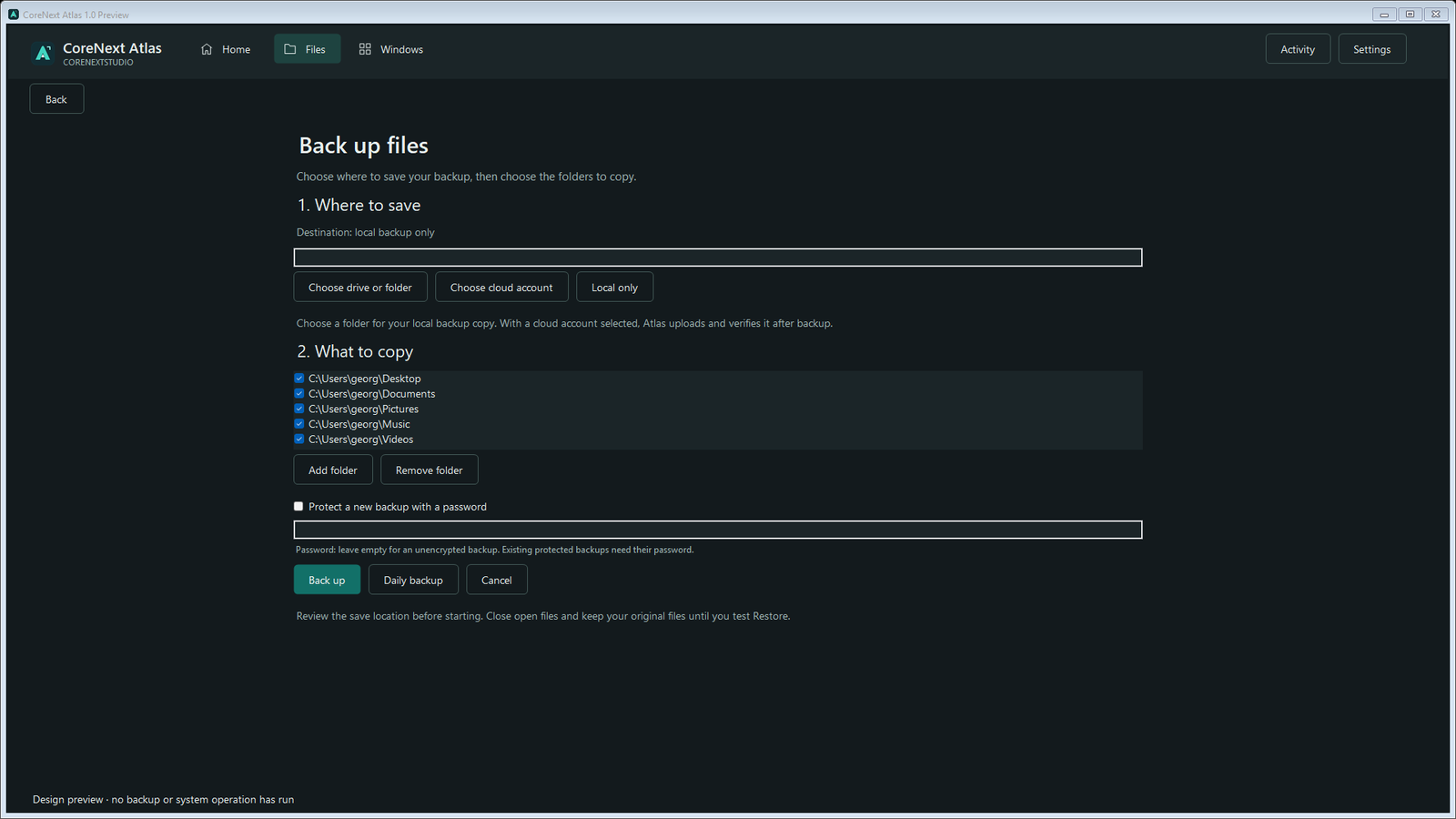The image size is (1456, 819).
Task: Select the Local only option
Action: tap(614, 288)
